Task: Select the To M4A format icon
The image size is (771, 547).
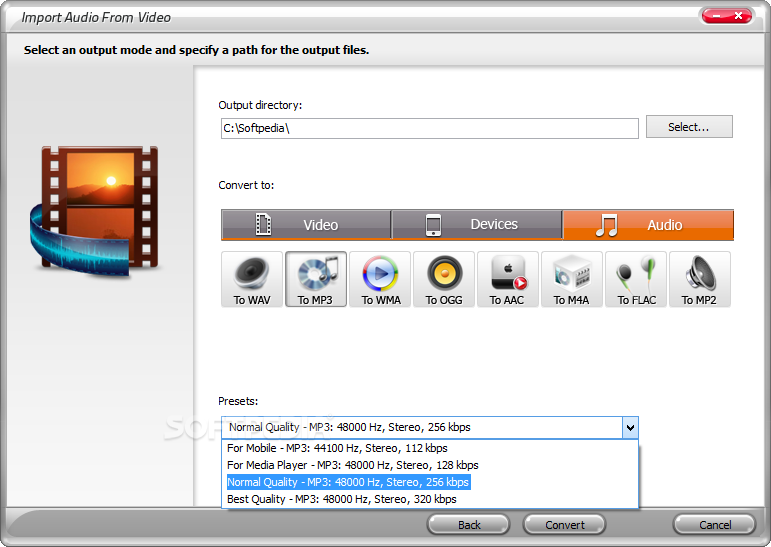Action: pos(572,279)
